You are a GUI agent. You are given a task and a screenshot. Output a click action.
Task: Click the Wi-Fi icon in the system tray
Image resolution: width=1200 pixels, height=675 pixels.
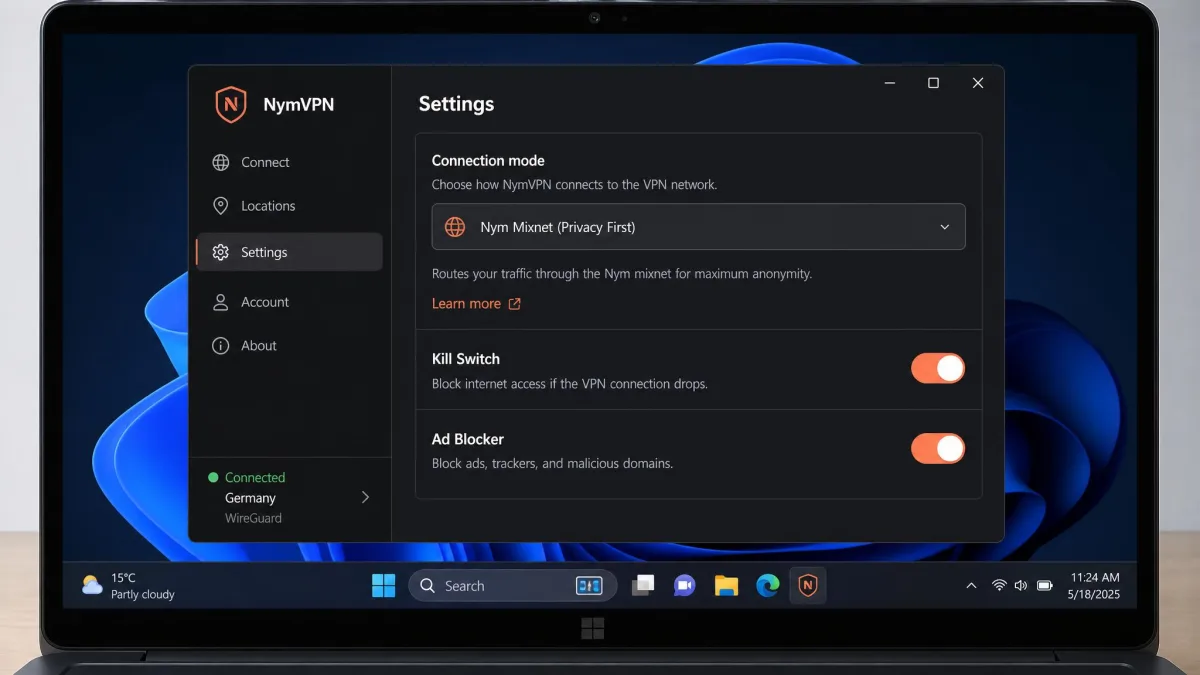click(998, 586)
